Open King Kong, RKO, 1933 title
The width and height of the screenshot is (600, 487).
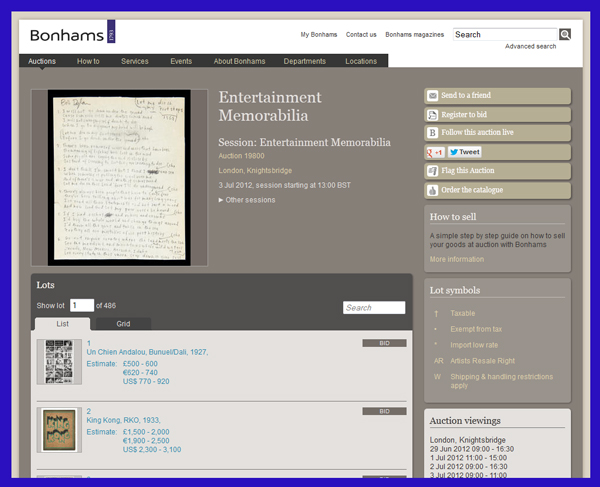click(123, 420)
